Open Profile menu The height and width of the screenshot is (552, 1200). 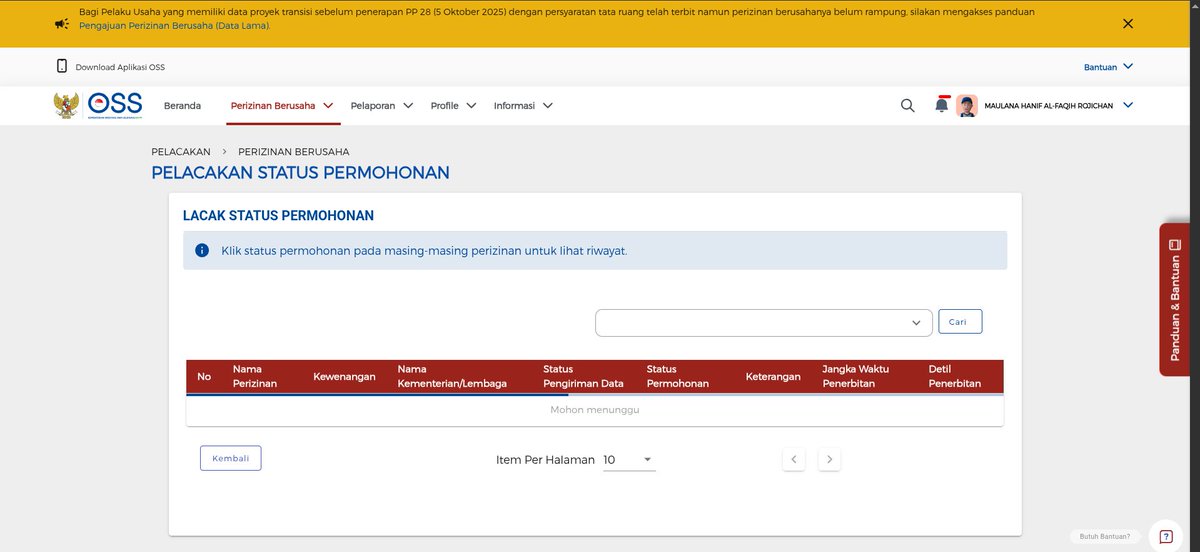(453, 105)
